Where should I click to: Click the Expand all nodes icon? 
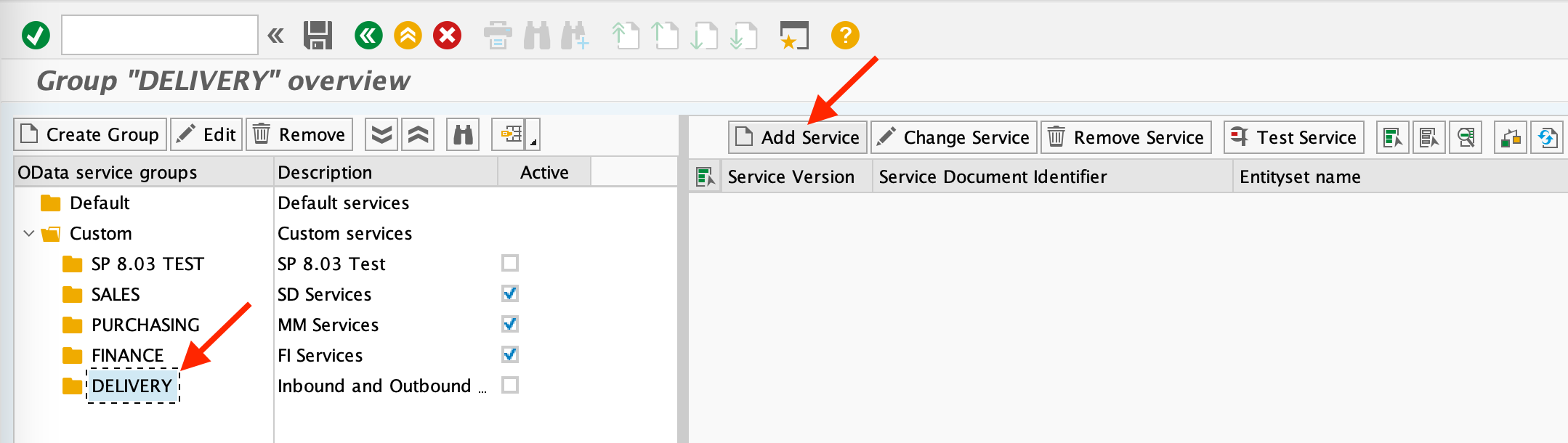pos(381,135)
